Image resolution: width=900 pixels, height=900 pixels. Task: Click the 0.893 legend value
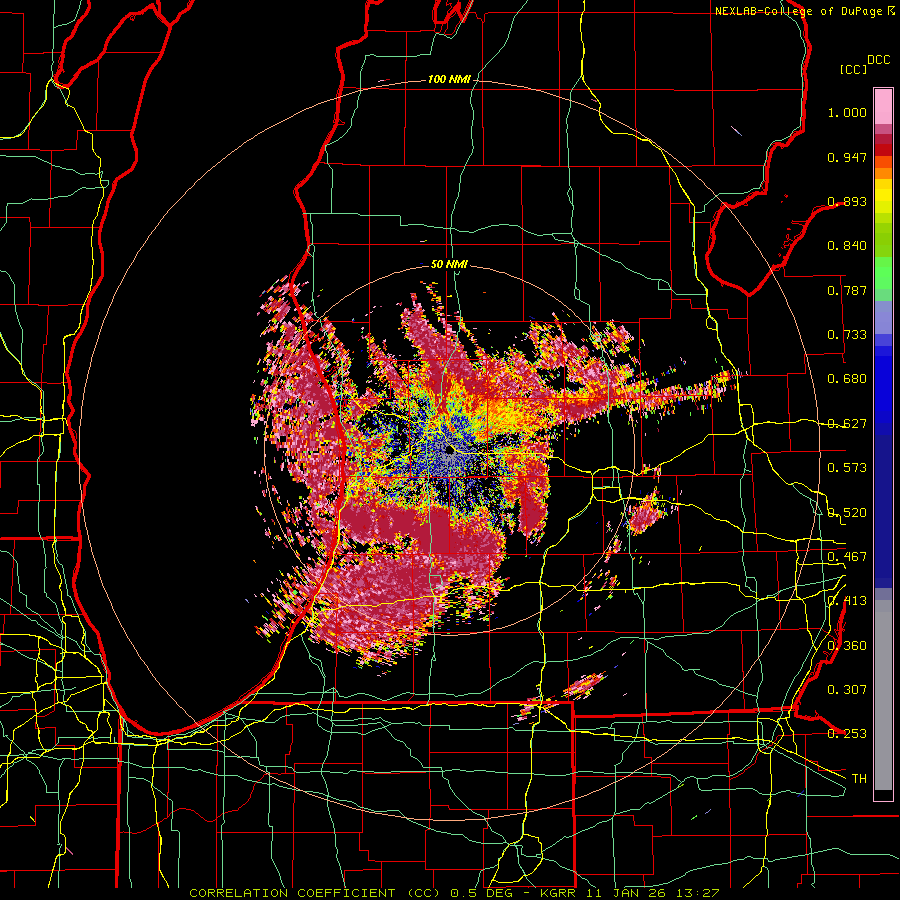click(x=847, y=201)
